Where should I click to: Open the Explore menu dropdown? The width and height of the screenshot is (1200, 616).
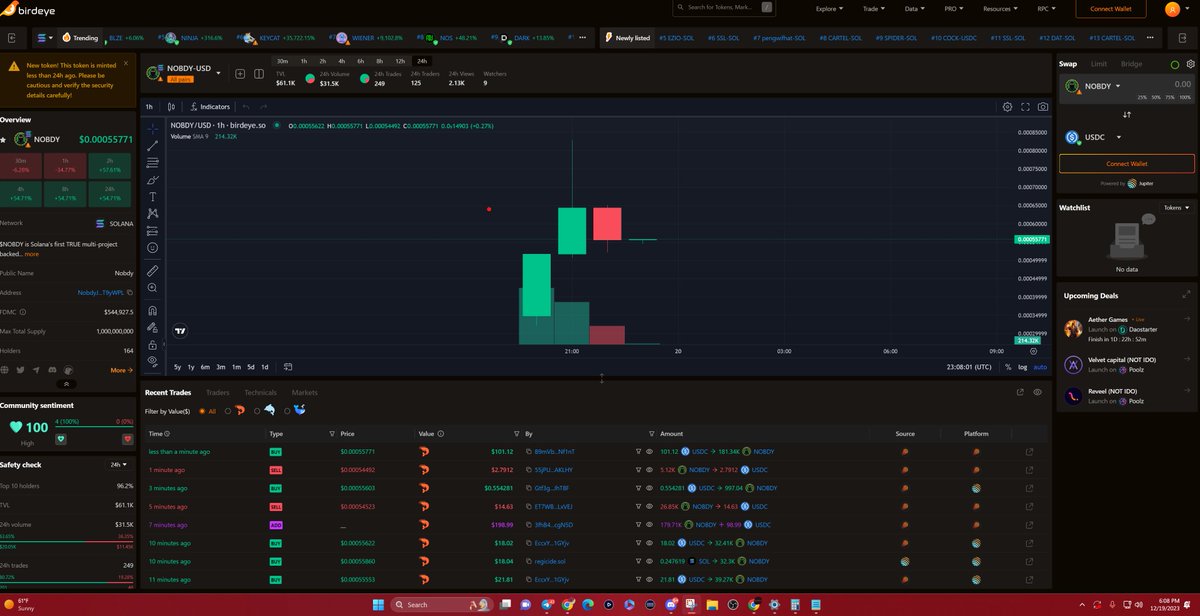[x=829, y=9]
